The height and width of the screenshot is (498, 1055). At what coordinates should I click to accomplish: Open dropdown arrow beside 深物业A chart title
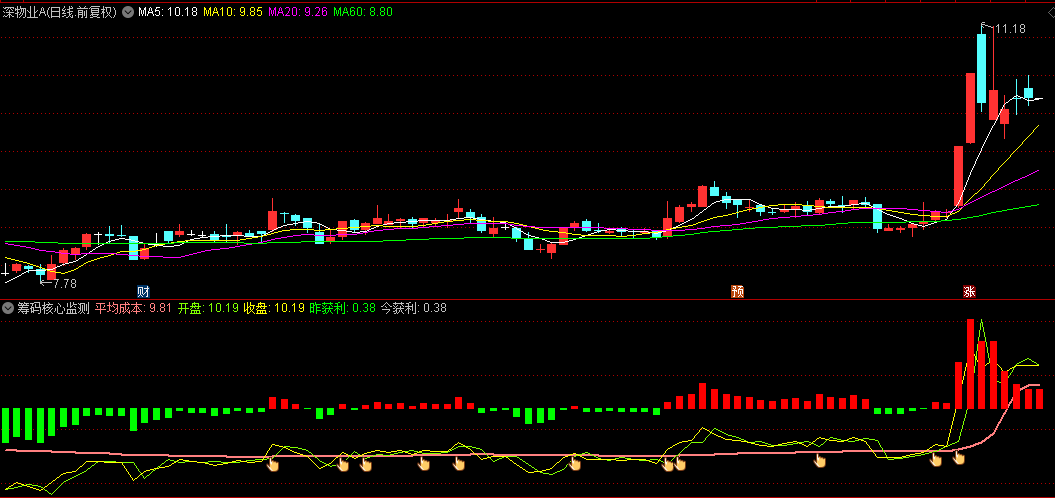pyautogui.click(x=128, y=11)
